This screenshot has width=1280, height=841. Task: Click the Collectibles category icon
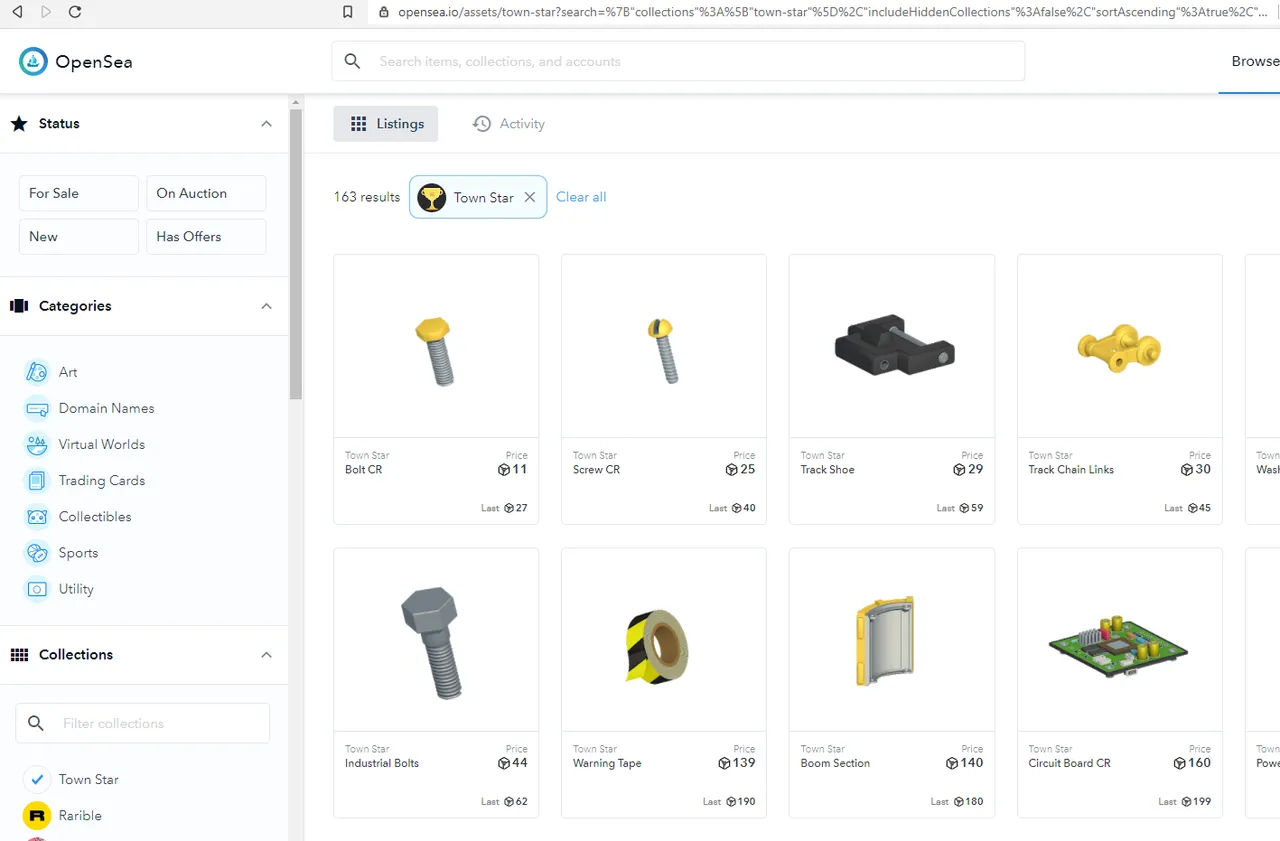[x=36, y=517]
